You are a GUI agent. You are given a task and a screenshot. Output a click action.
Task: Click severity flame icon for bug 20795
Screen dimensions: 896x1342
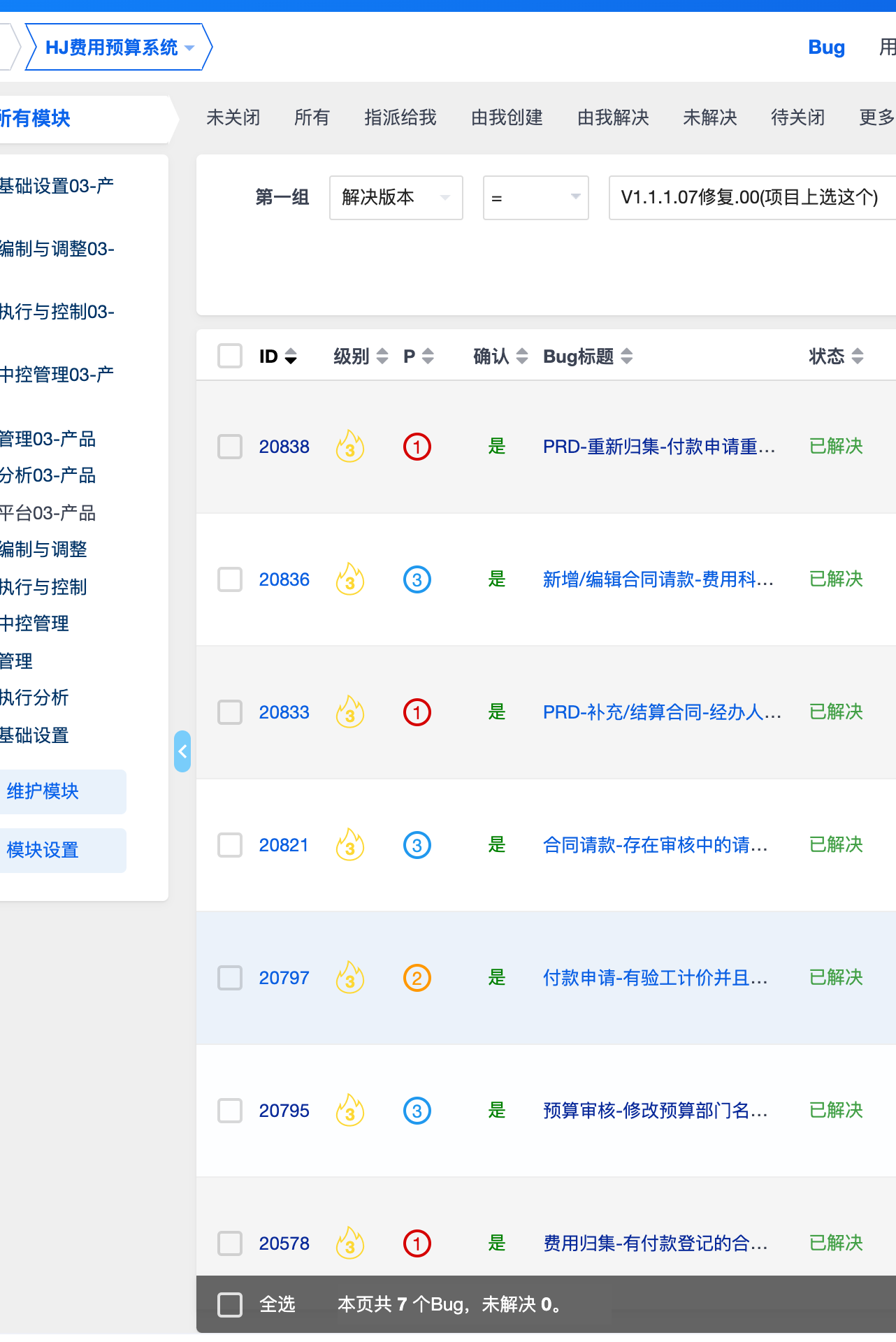pos(350,1110)
